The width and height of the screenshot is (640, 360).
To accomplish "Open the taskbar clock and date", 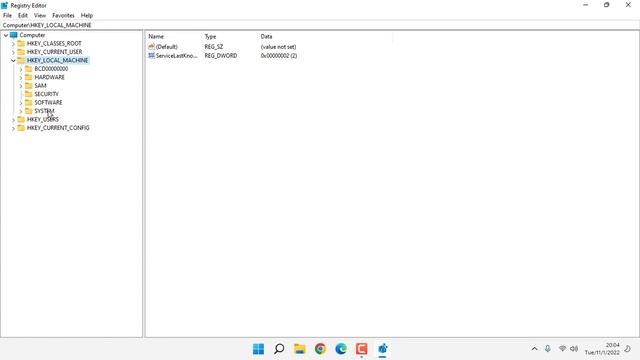I will (602, 349).
